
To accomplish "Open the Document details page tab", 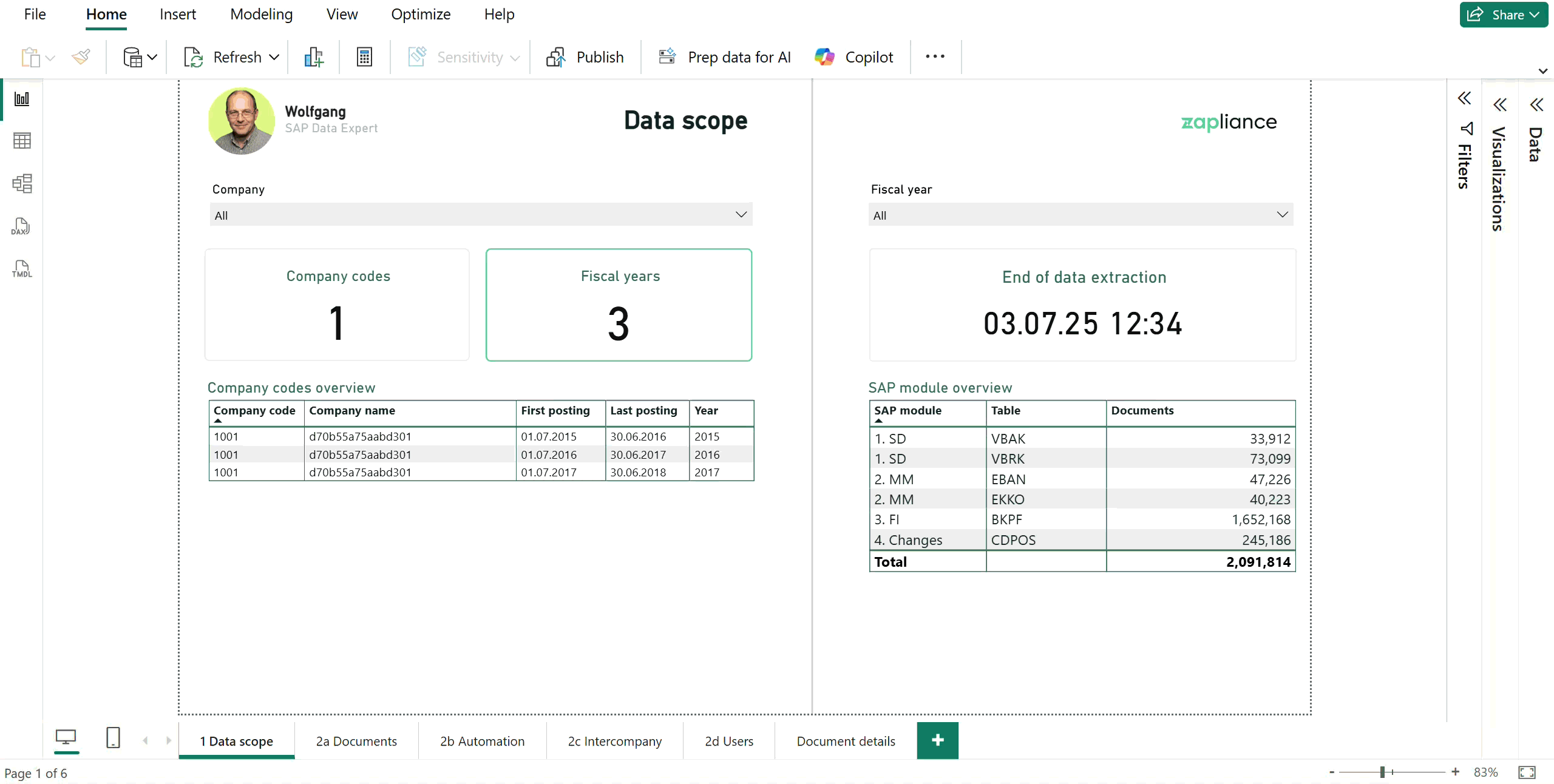I will [846, 741].
